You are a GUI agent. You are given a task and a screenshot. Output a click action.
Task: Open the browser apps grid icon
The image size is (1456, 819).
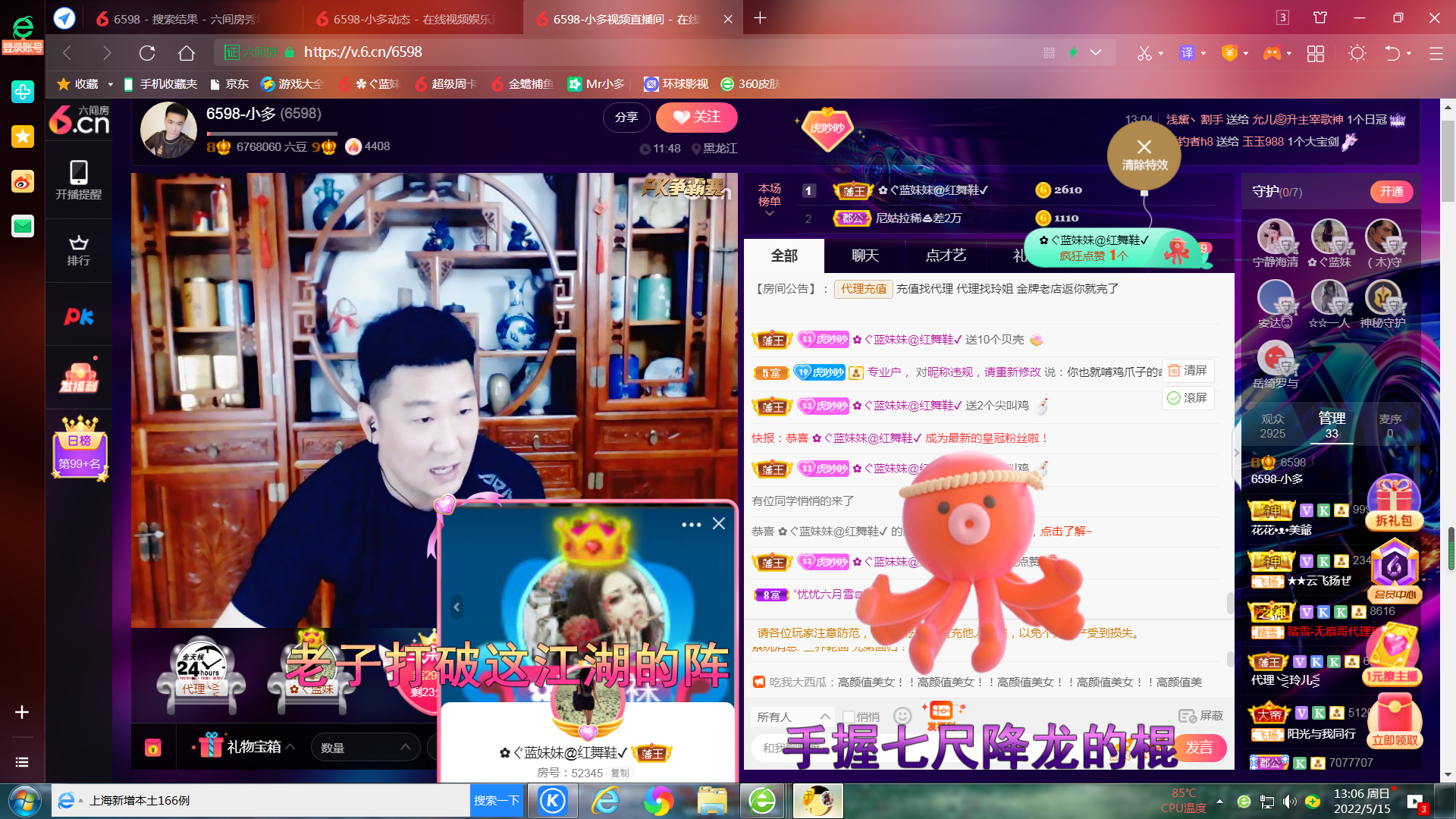(x=1316, y=53)
